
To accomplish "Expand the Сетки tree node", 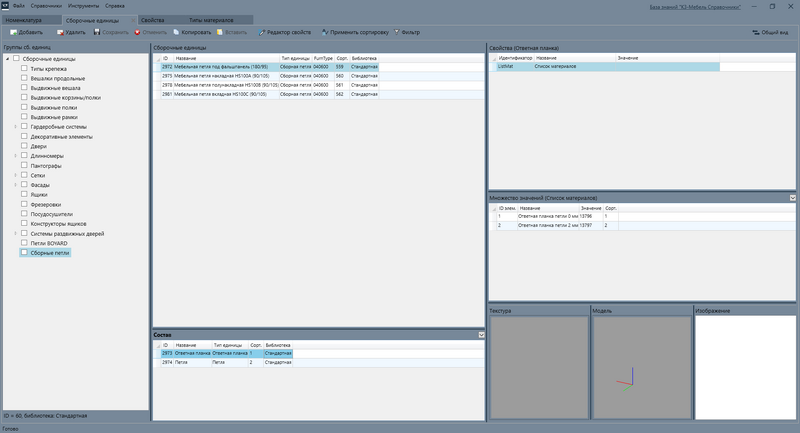I will coord(15,175).
